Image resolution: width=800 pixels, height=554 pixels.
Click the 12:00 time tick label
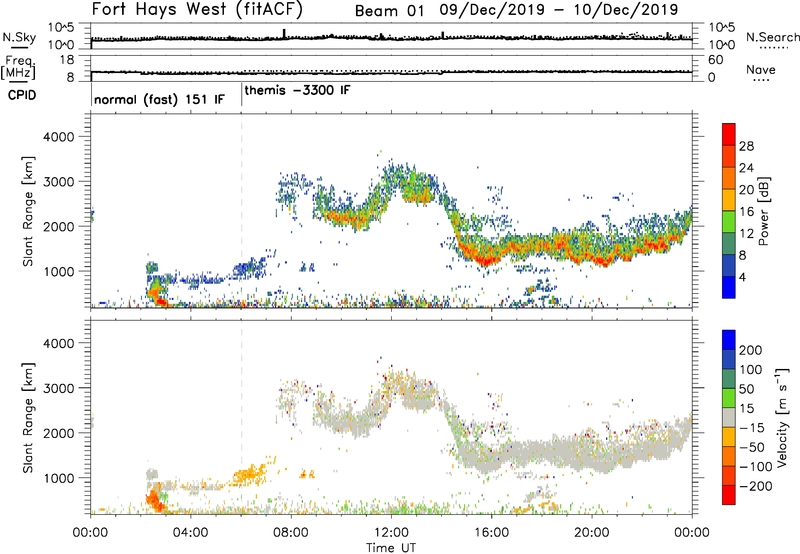391,533
